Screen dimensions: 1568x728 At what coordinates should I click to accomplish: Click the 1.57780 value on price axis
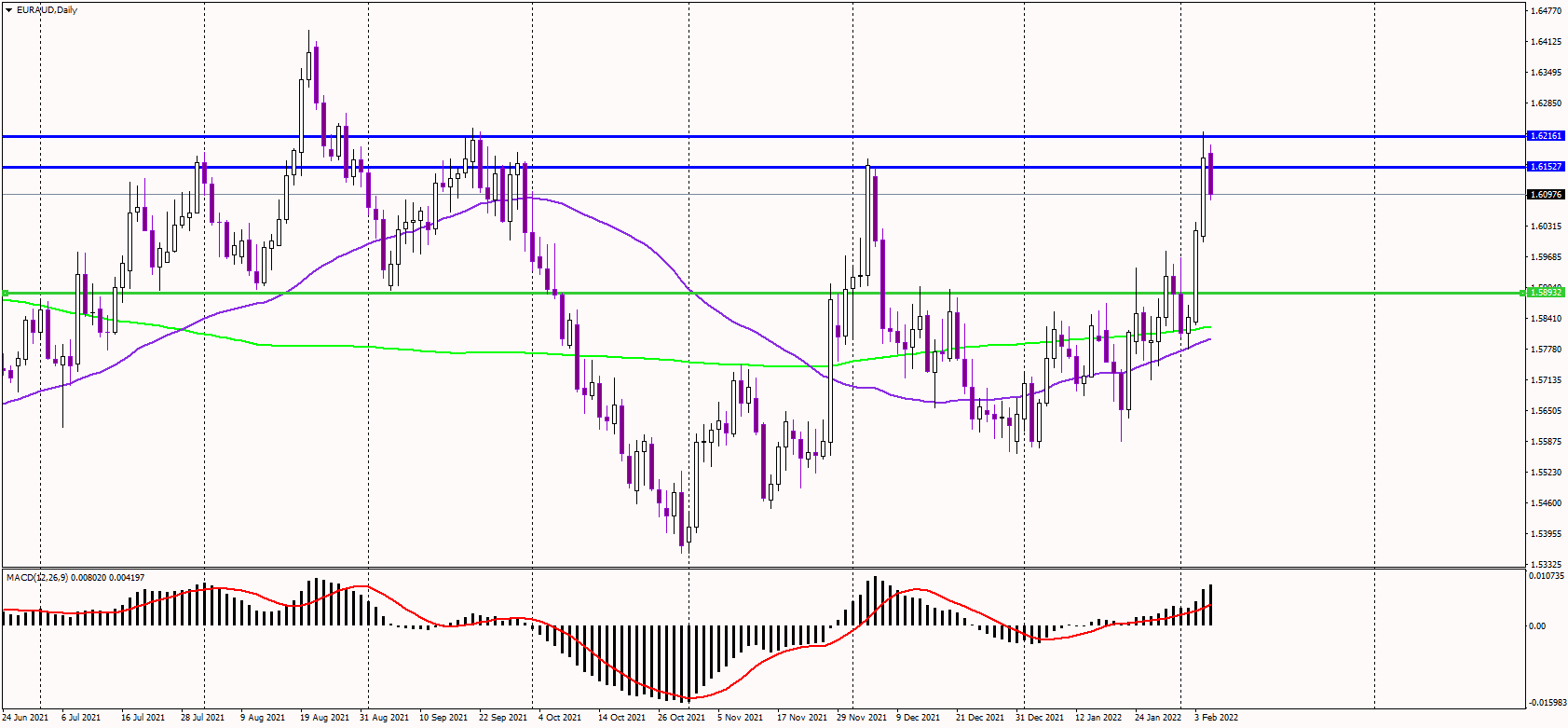click(1547, 350)
